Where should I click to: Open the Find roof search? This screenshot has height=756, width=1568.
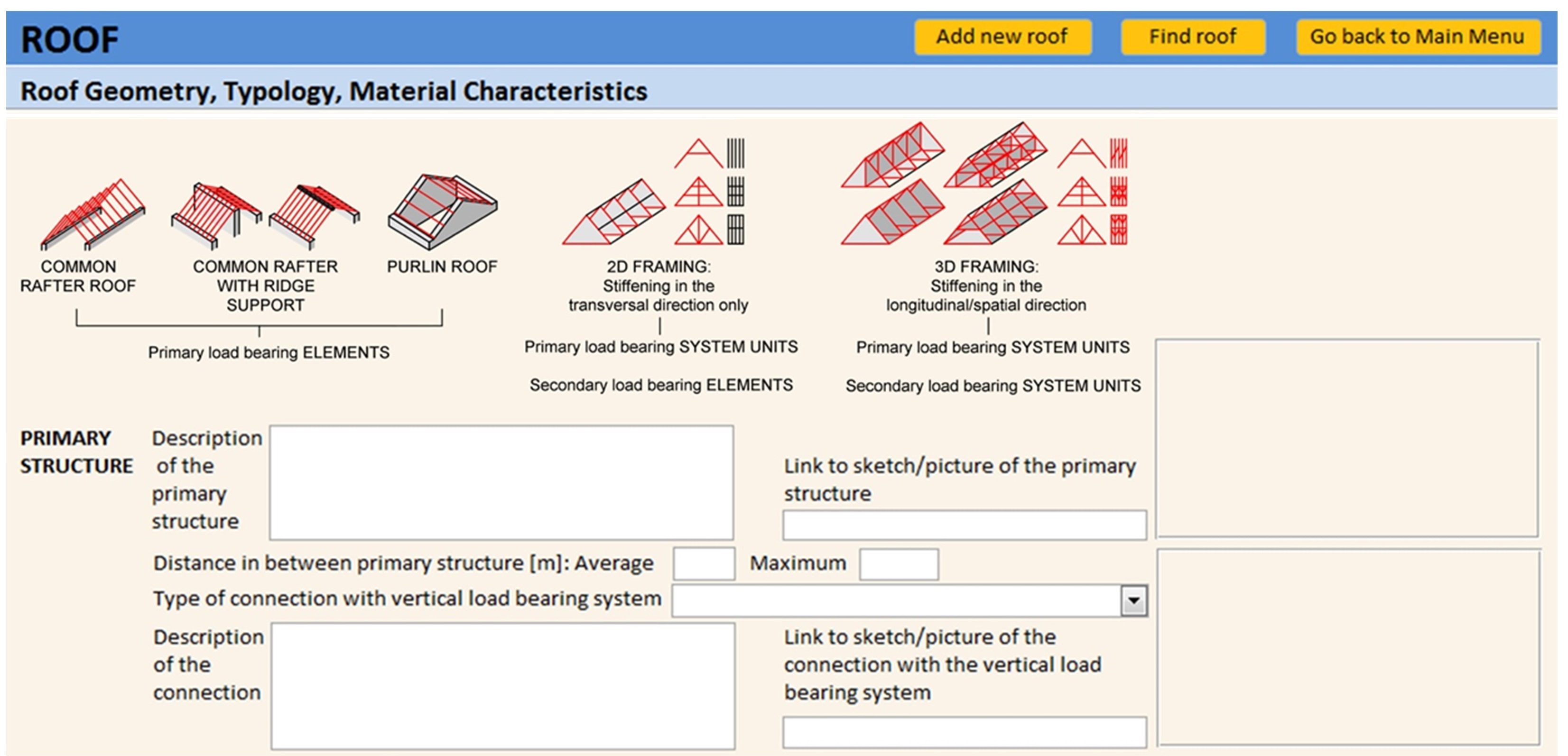[x=1192, y=37]
